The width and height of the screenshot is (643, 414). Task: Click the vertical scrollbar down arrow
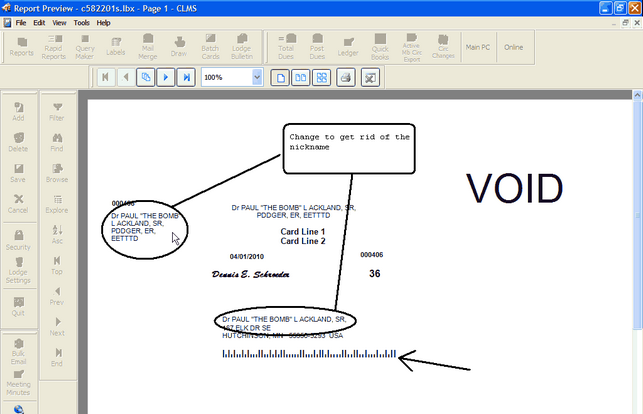(636, 408)
